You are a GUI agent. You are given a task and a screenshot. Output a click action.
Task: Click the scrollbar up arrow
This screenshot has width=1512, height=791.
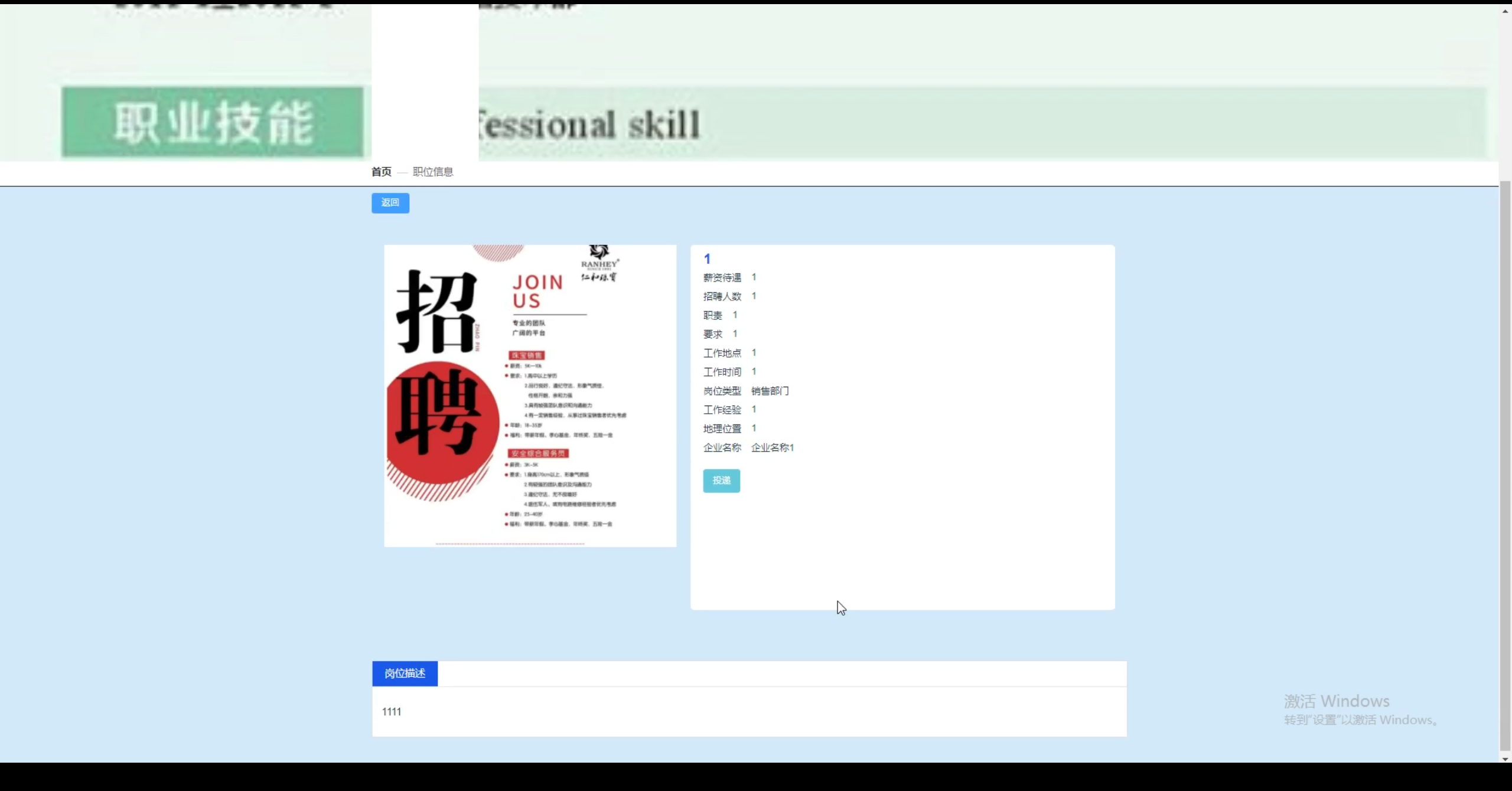(1504, 10)
